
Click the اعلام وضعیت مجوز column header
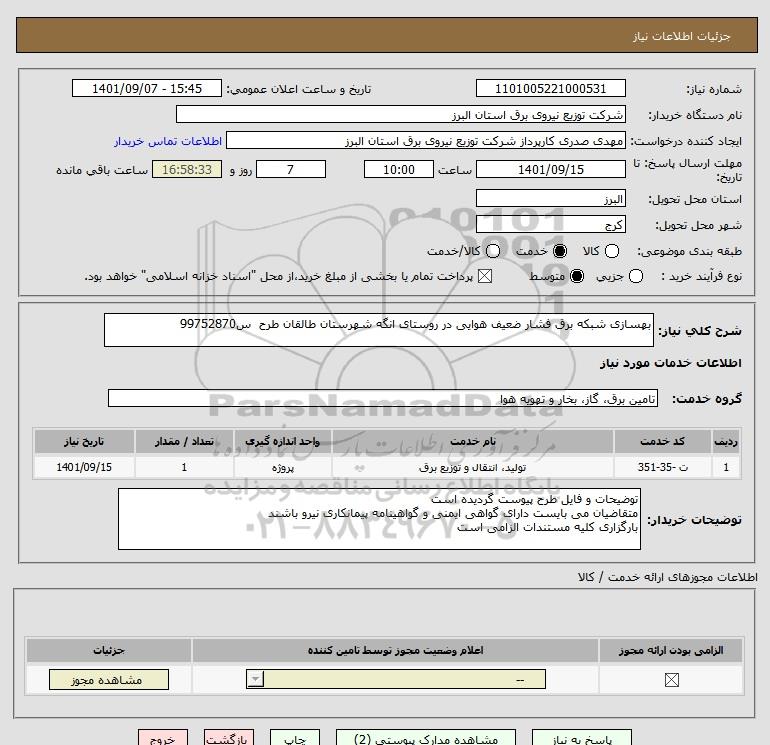(395, 650)
